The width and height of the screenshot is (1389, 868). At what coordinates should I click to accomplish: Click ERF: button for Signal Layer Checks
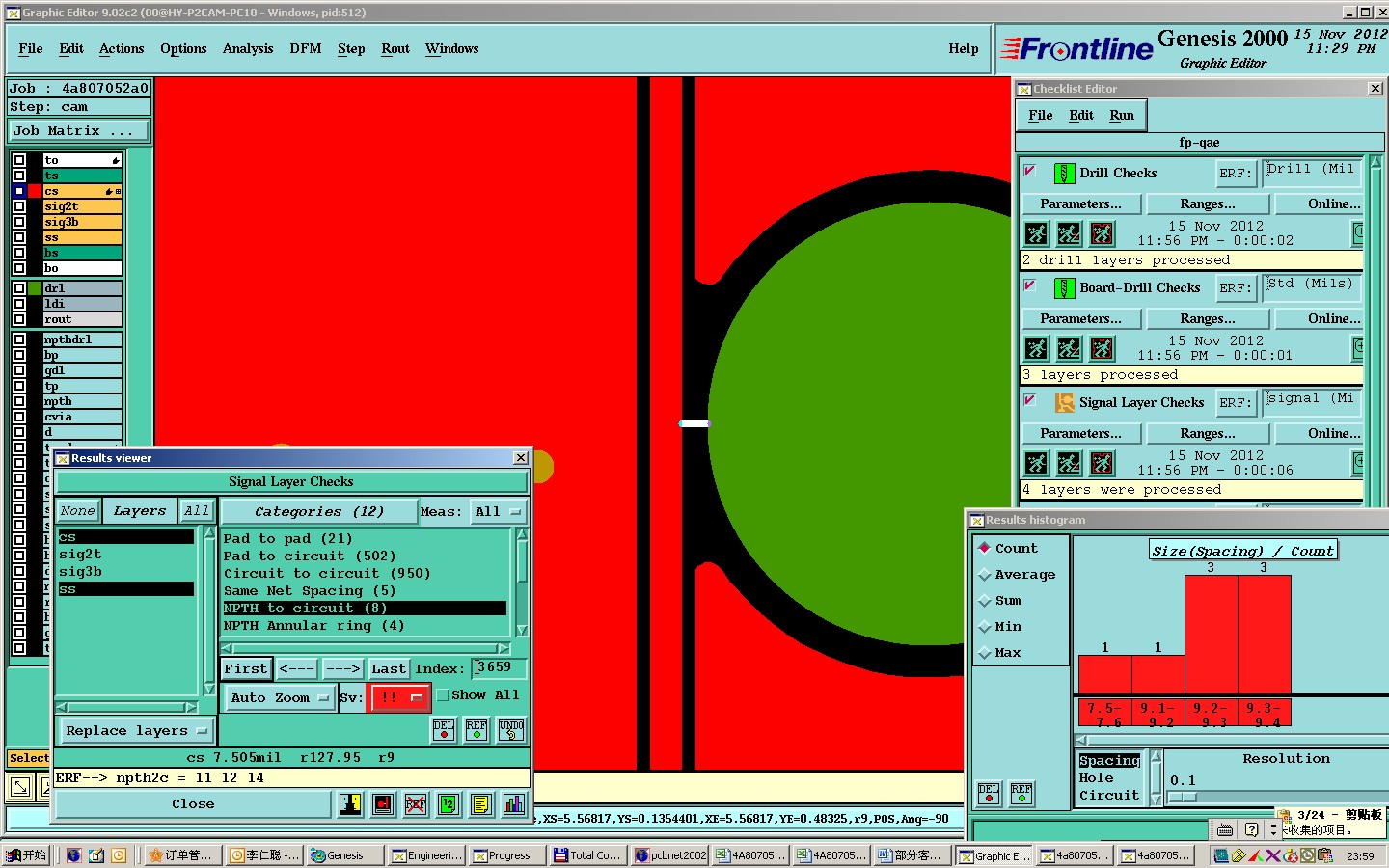[x=1235, y=403]
